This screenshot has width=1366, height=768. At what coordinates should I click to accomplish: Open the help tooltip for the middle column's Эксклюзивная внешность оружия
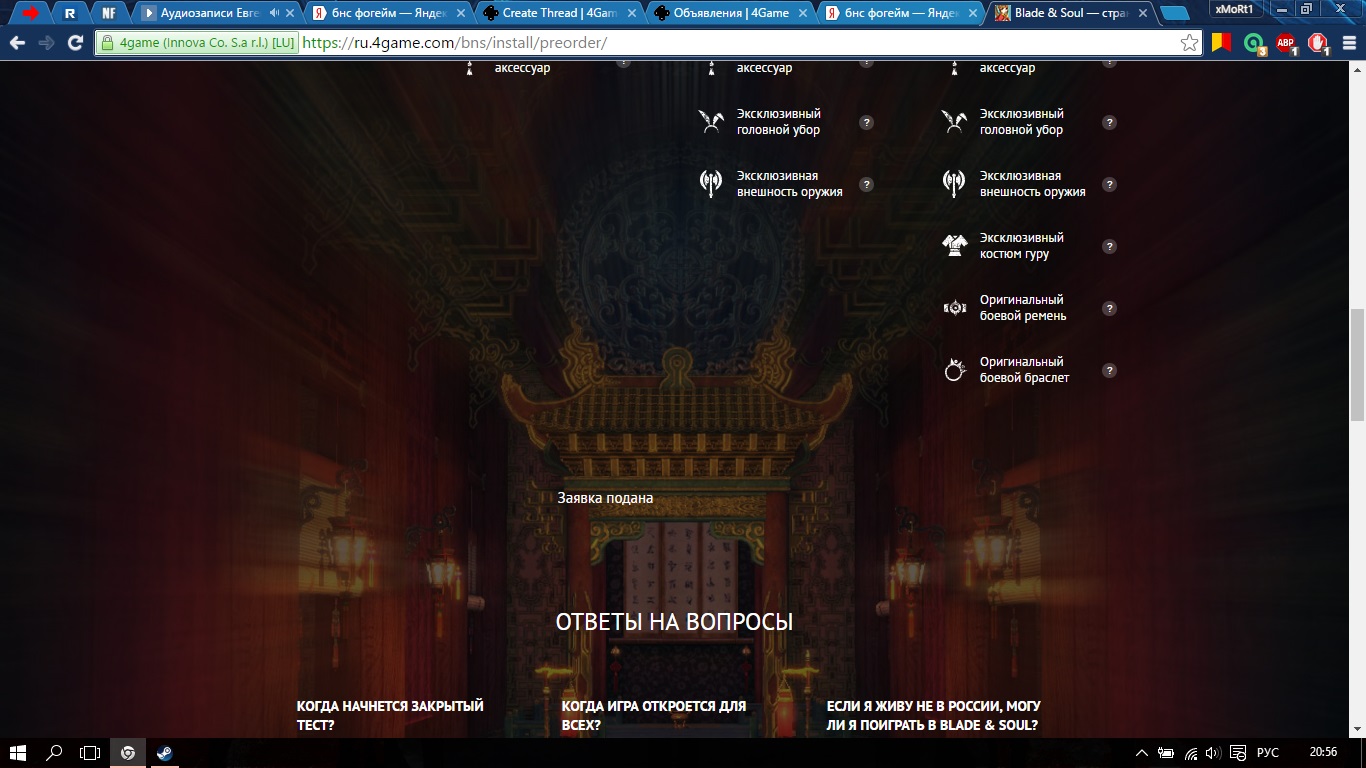click(x=866, y=184)
